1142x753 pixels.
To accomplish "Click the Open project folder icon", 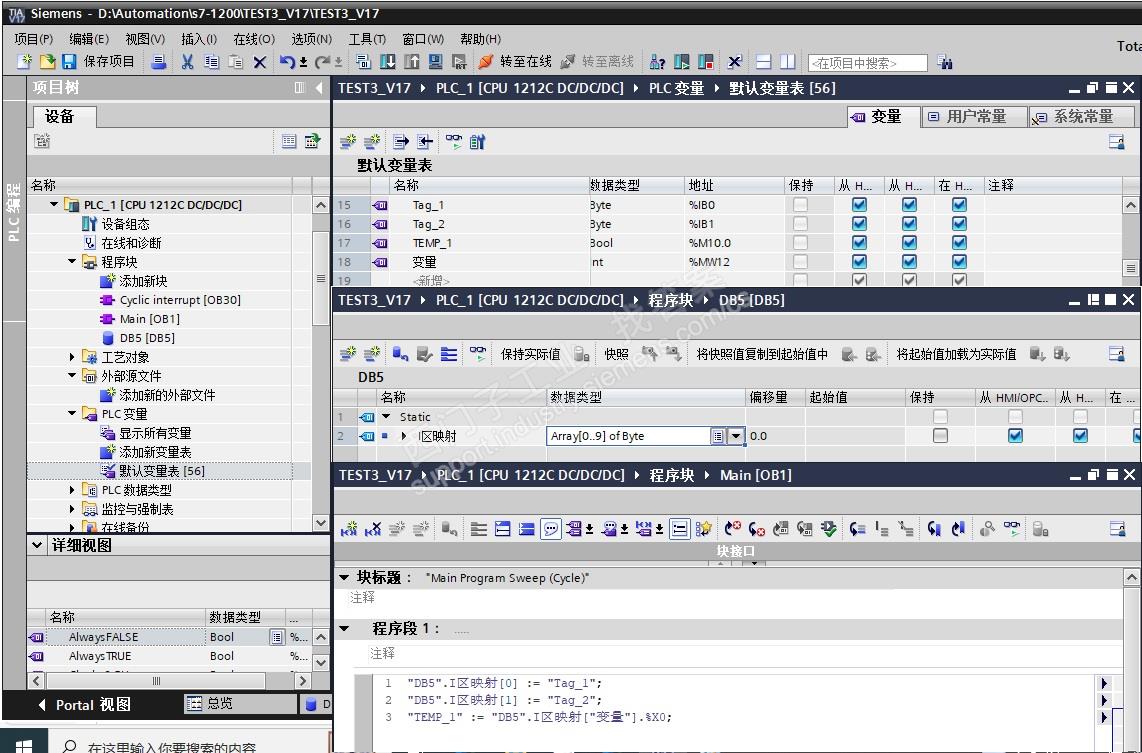I will pyautogui.click(x=47, y=62).
